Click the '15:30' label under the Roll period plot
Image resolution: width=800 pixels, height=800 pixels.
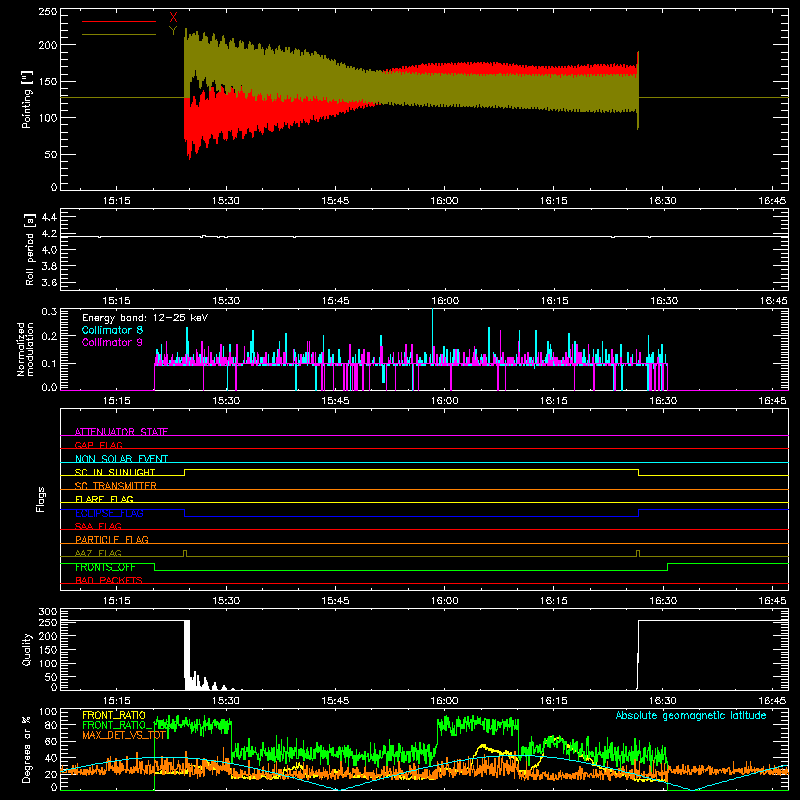pyautogui.click(x=226, y=301)
